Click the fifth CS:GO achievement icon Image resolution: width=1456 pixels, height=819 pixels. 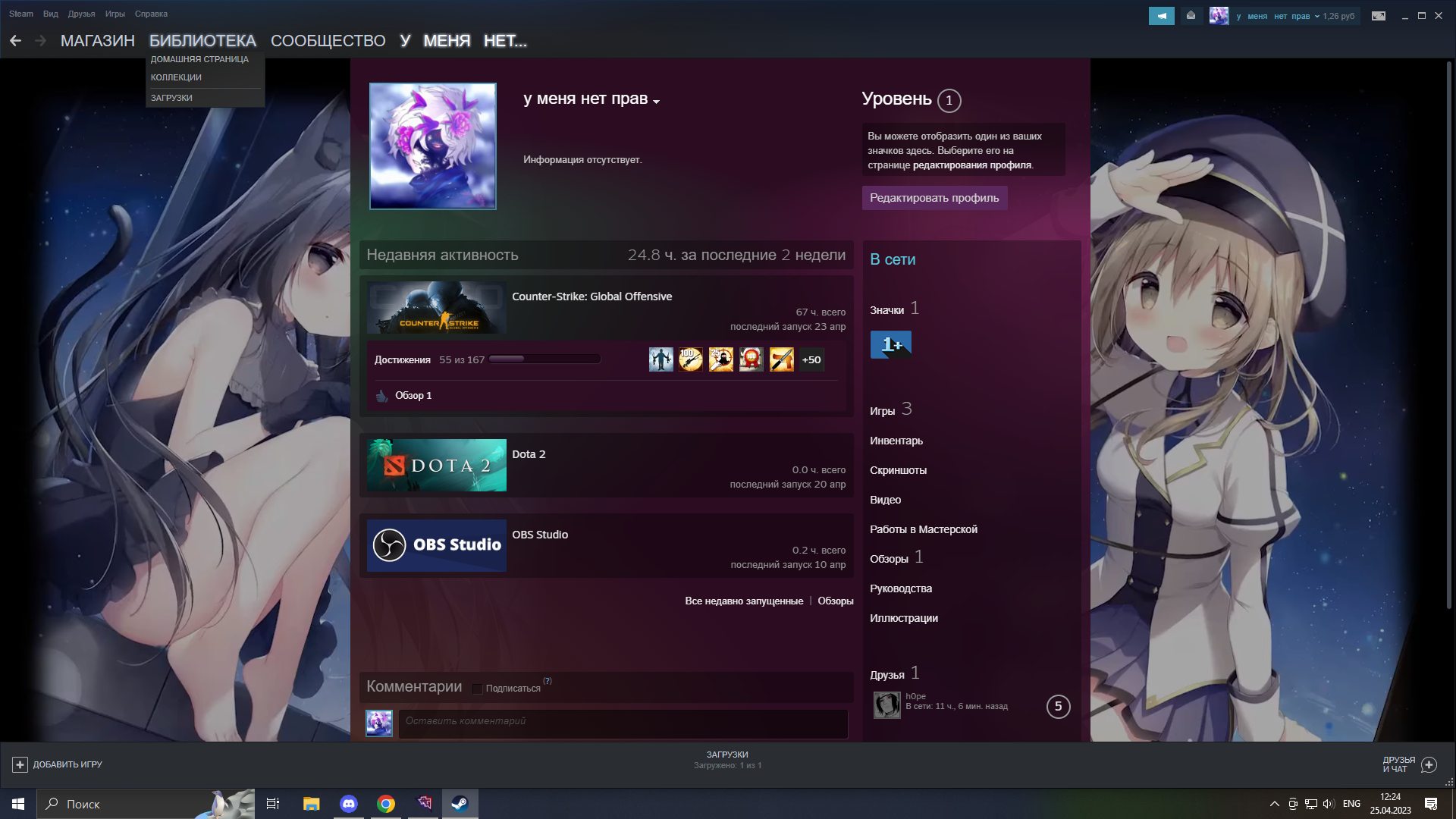(x=782, y=359)
